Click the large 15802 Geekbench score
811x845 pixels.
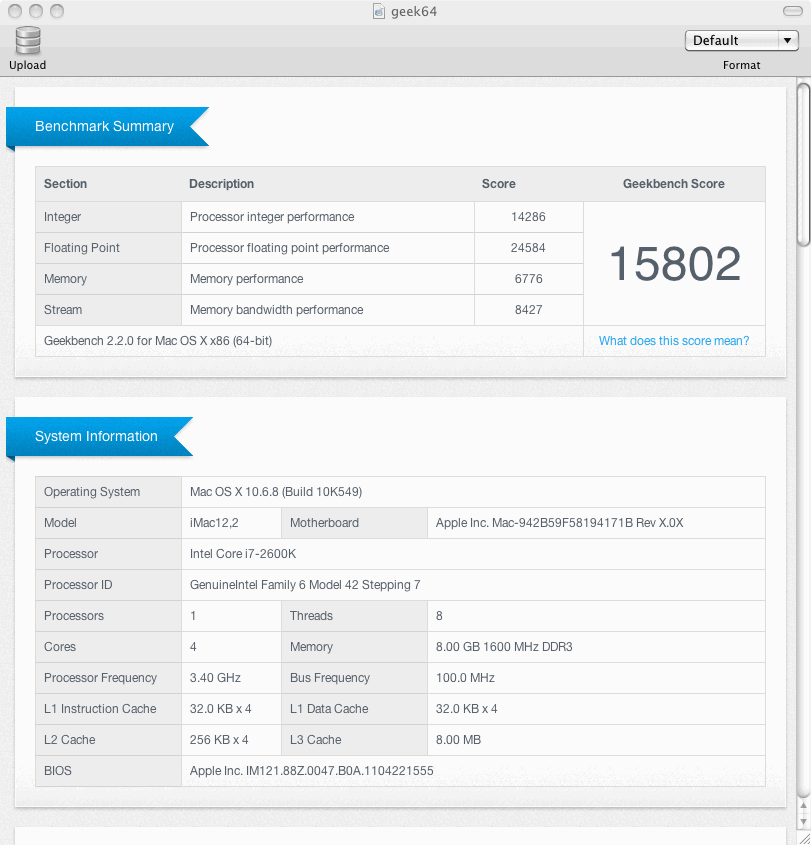point(674,263)
